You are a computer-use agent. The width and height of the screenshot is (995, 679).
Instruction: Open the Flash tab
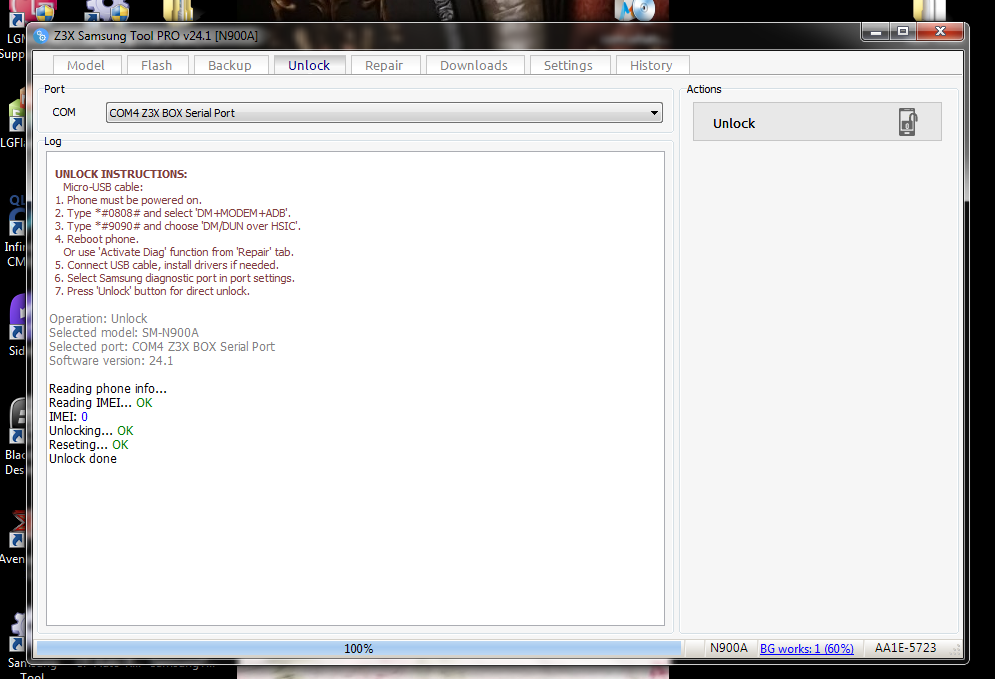pyautogui.click(x=157, y=65)
